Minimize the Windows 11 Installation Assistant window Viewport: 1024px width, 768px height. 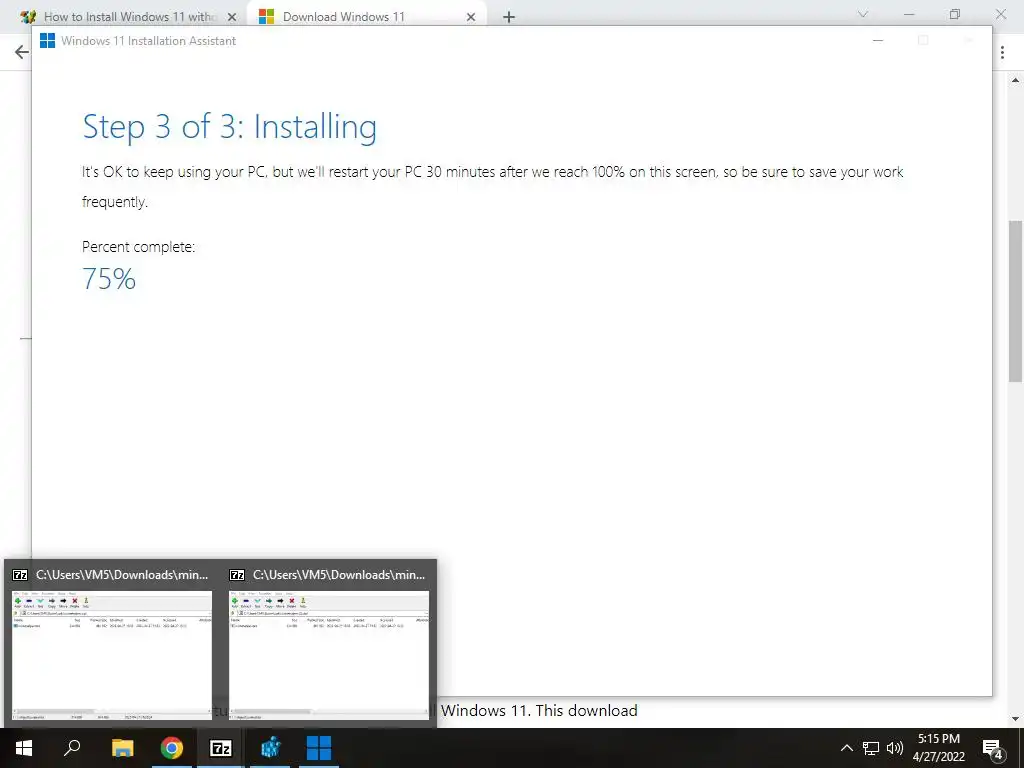click(x=878, y=40)
